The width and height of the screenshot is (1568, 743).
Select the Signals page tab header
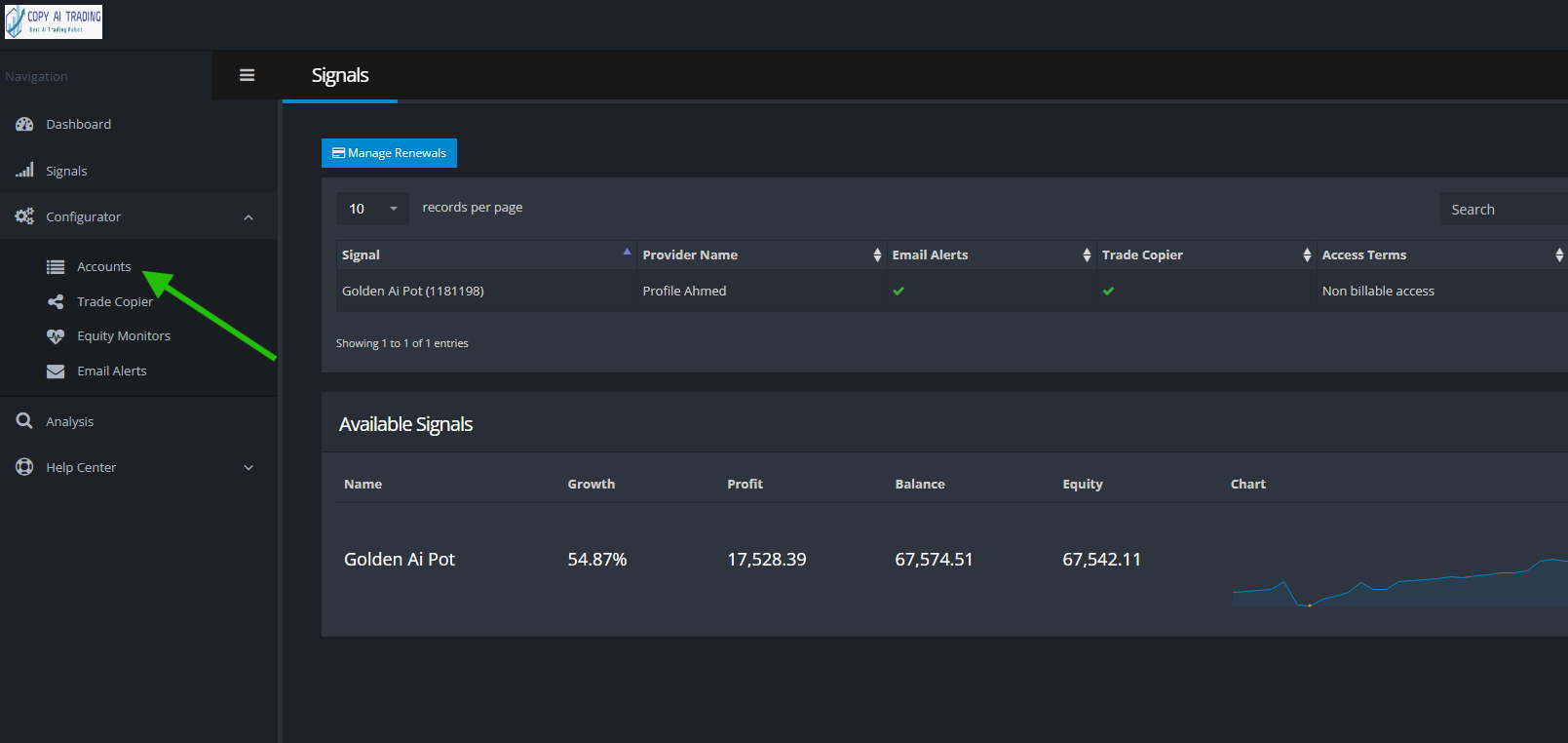[x=339, y=75]
